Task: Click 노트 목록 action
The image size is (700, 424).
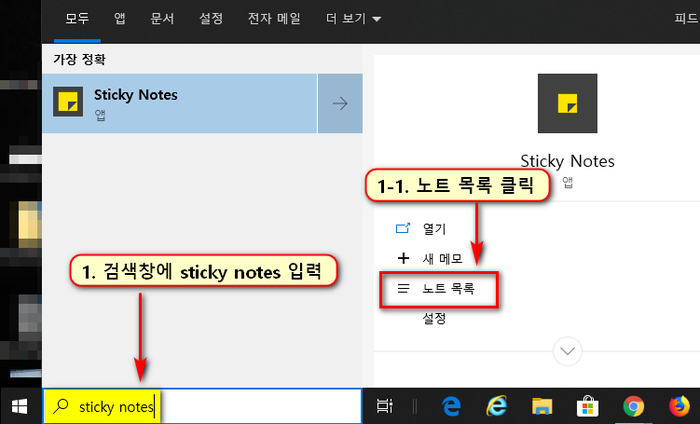Action: pyautogui.click(x=448, y=289)
